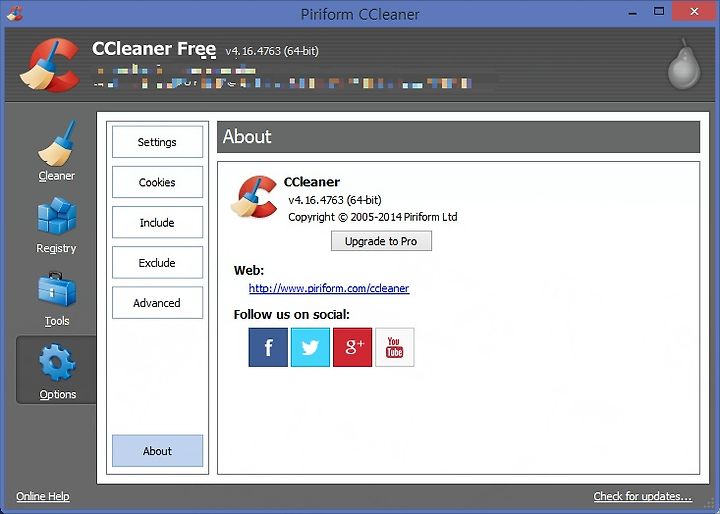Click the 'Piriform CCleaner' window title
This screenshot has width=720, height=514.
point(360,14)
